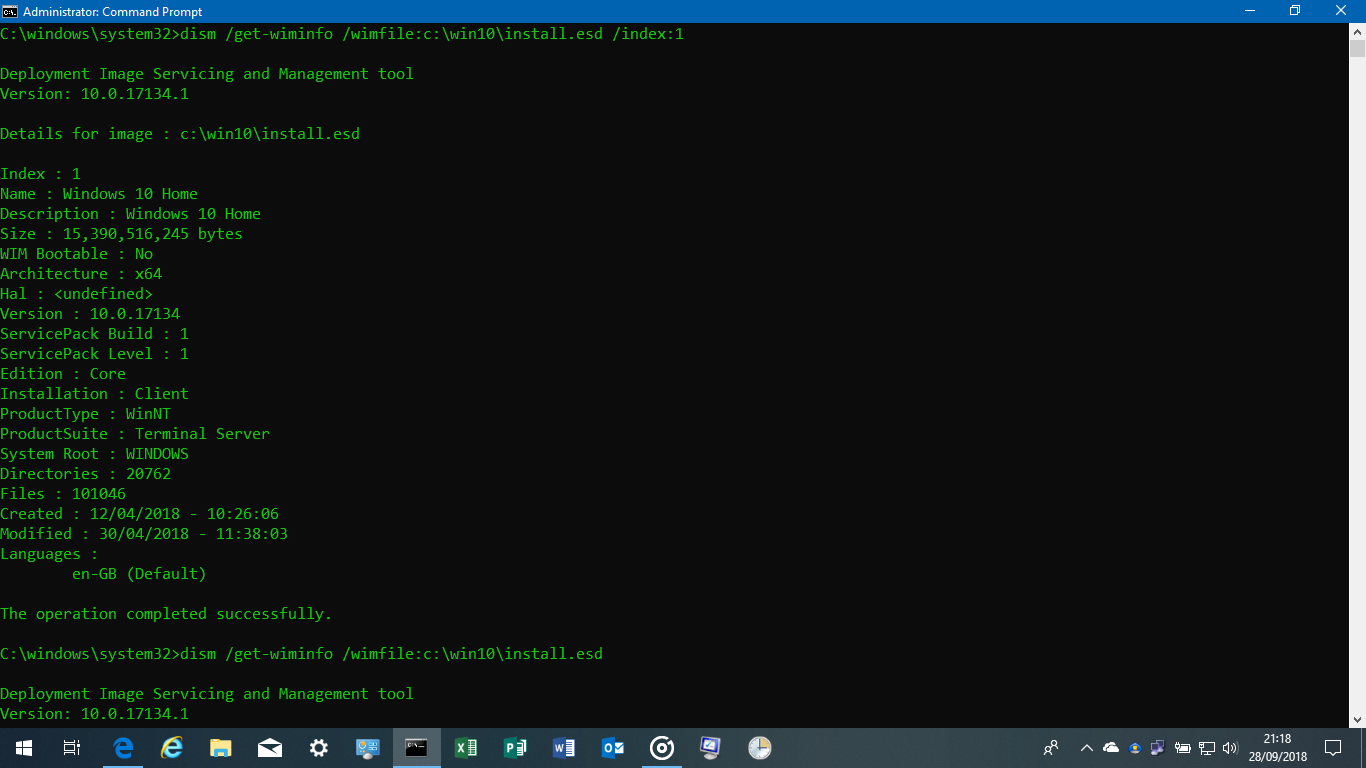Viewport: 1366px width, 768px height.
Task: Open File Explorer from the taskbar
Action: tap(221, 748)
